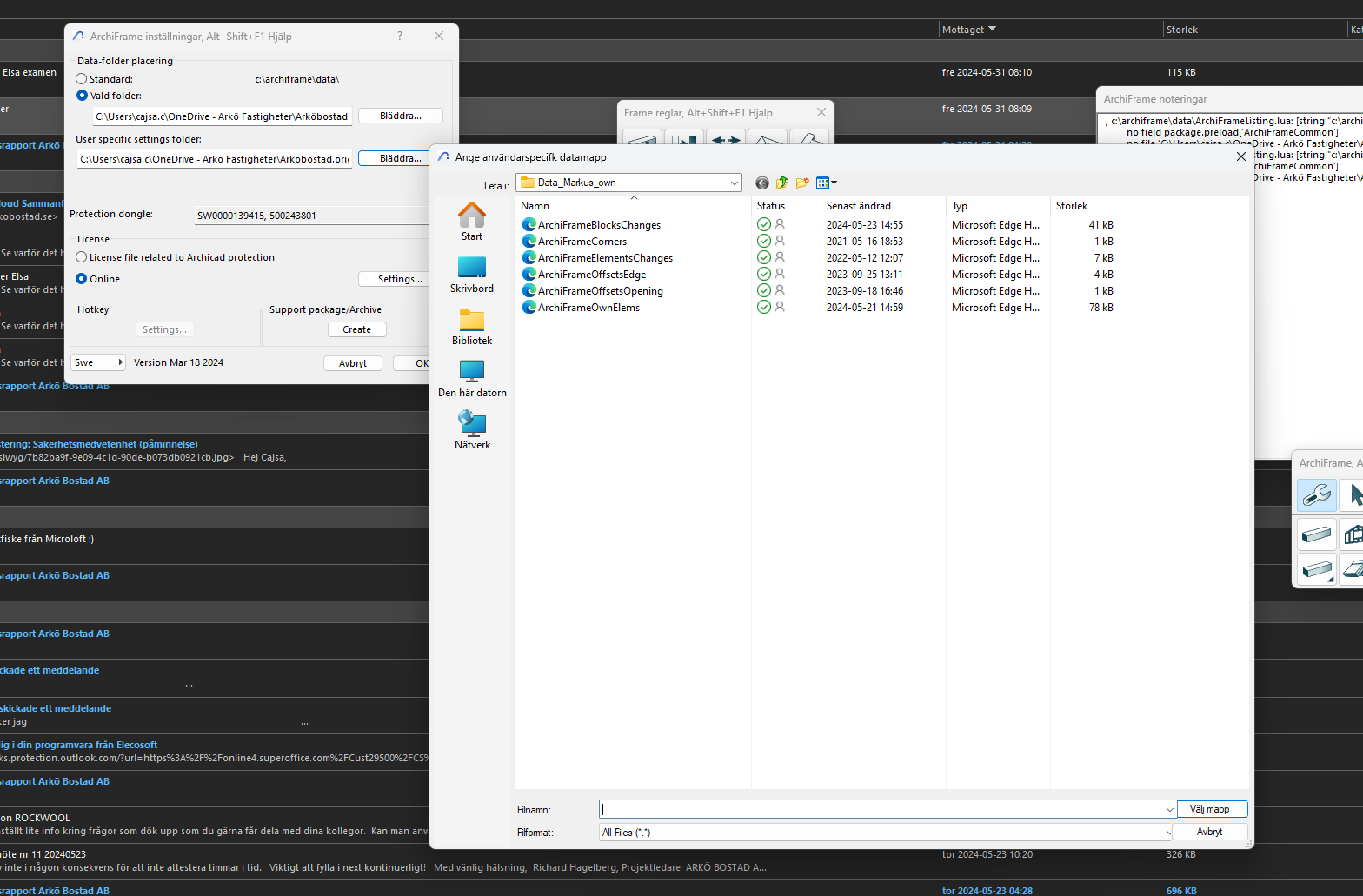Click the back arrow in folder dialog
Viewport: 1363px width, 896px height.
tap(762, 183)
